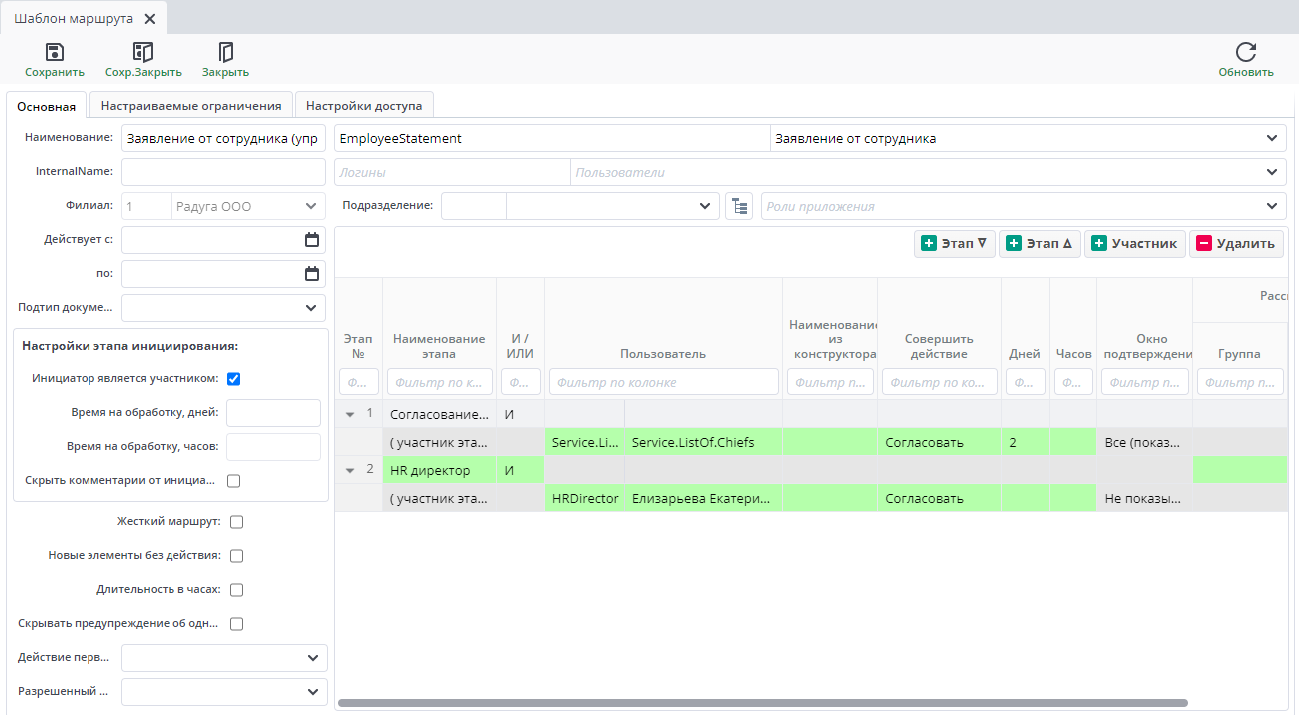Enable Жесткий маршрут checkbox
Viewport: 1299px width, 715px height.
click(x=237, y=522)
